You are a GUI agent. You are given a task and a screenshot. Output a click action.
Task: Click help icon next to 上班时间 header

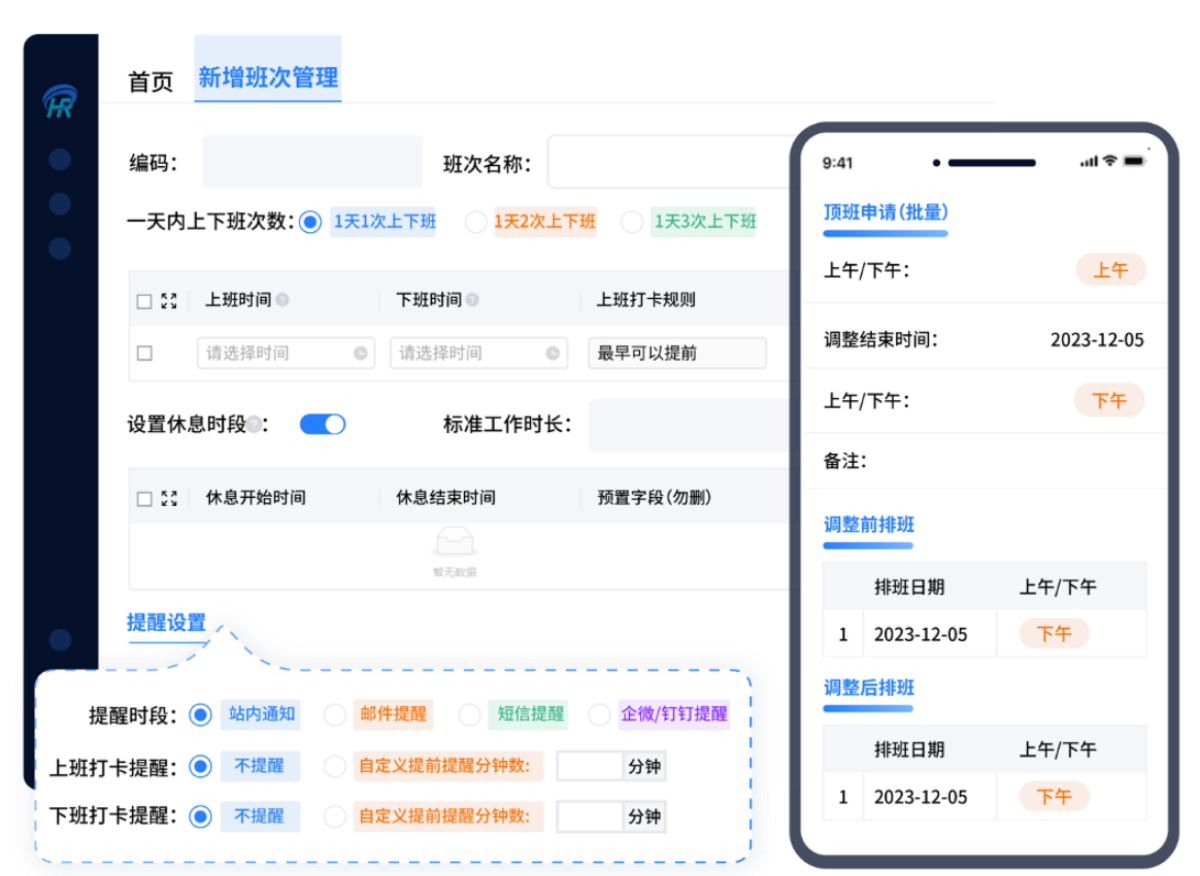pyautogui.click(x=282, y=300)
